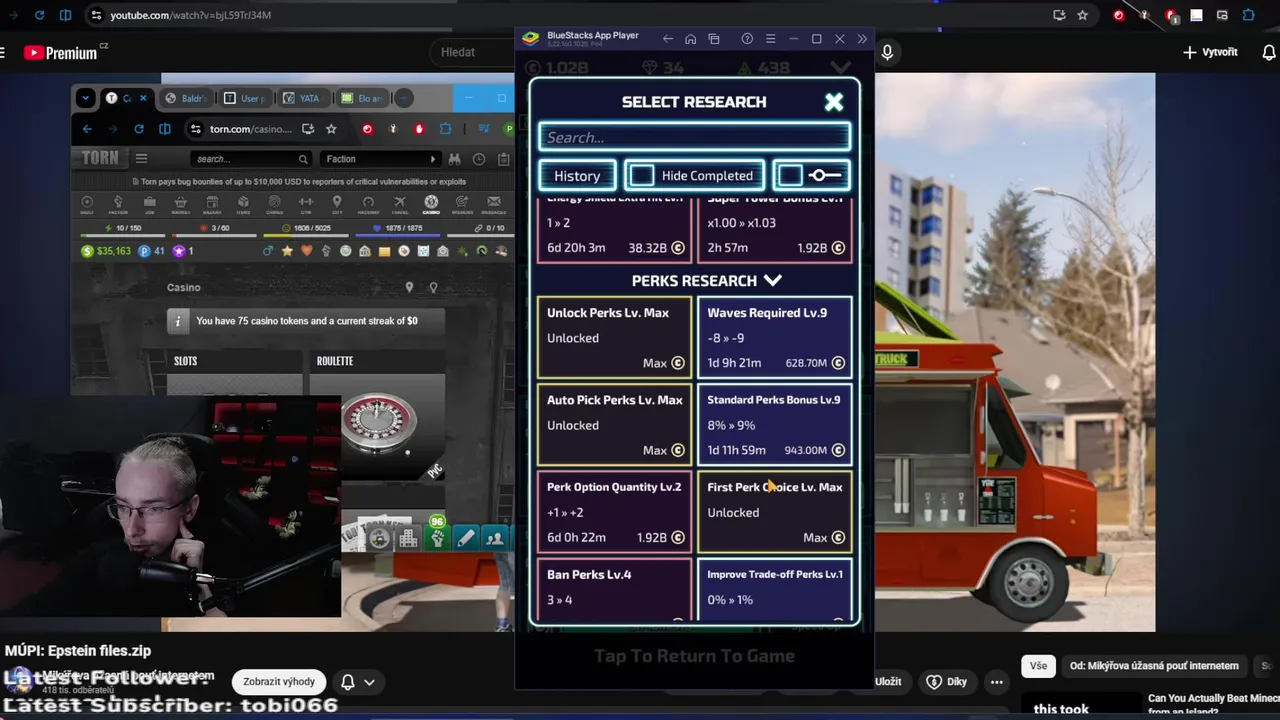The width and height of the screenshot is (1280, 720).
Task: Click inner browser reload icon
Action: (138, 129)
